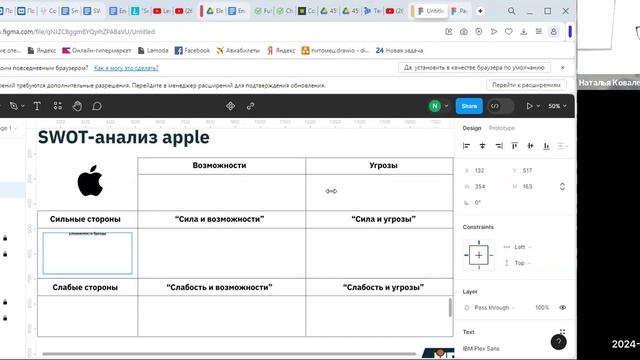Viewport: 640px width, 360px height.
Task: Select the Угрозы header cell
Action: pyautogui.click(x=383, y=165)
